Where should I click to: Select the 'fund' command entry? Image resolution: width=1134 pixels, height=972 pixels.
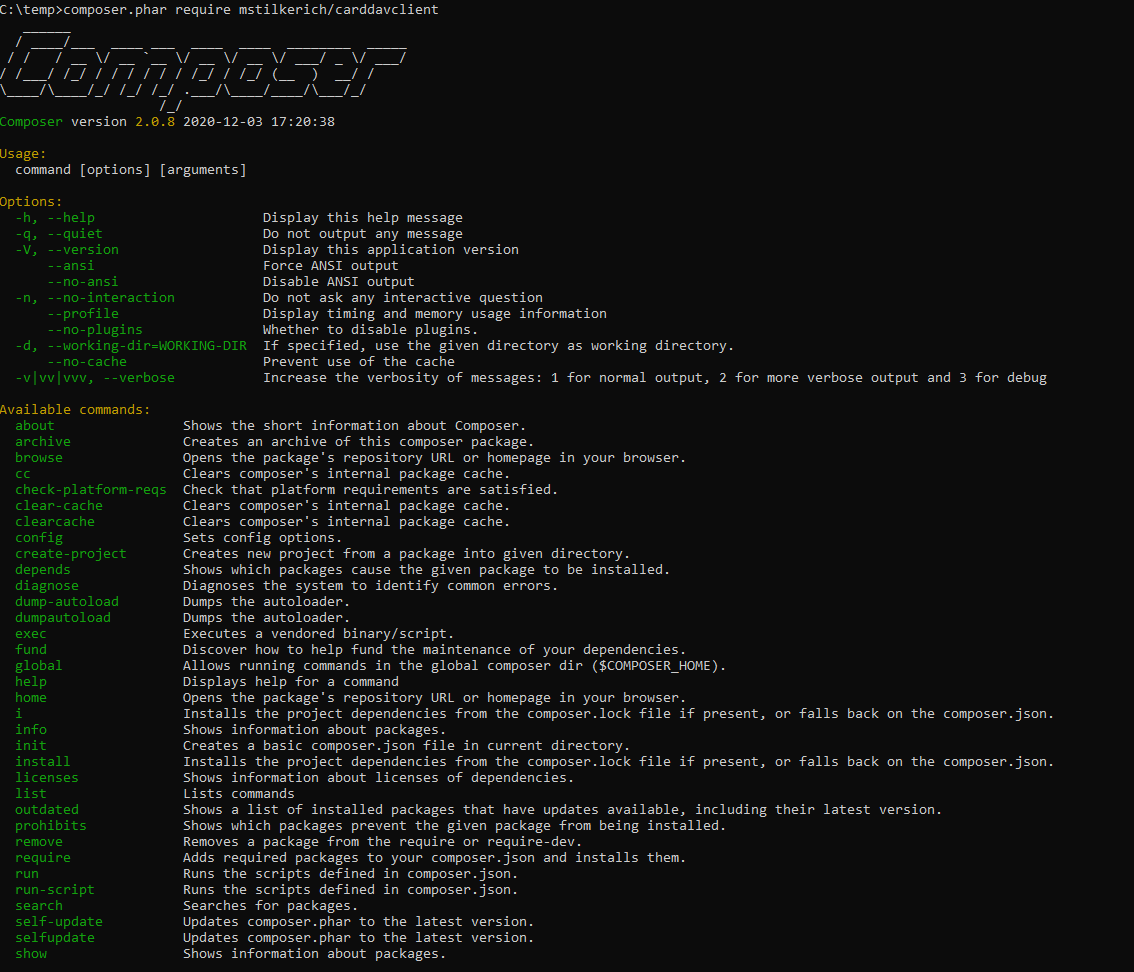pyautogui.click(x=30, y=649)
